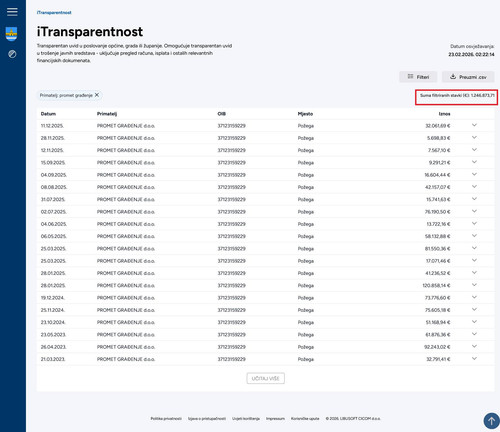The width and height of the screenshot is (500, 432).
Task: Open the hamburger menu in the sidebar
Action: 12,12
